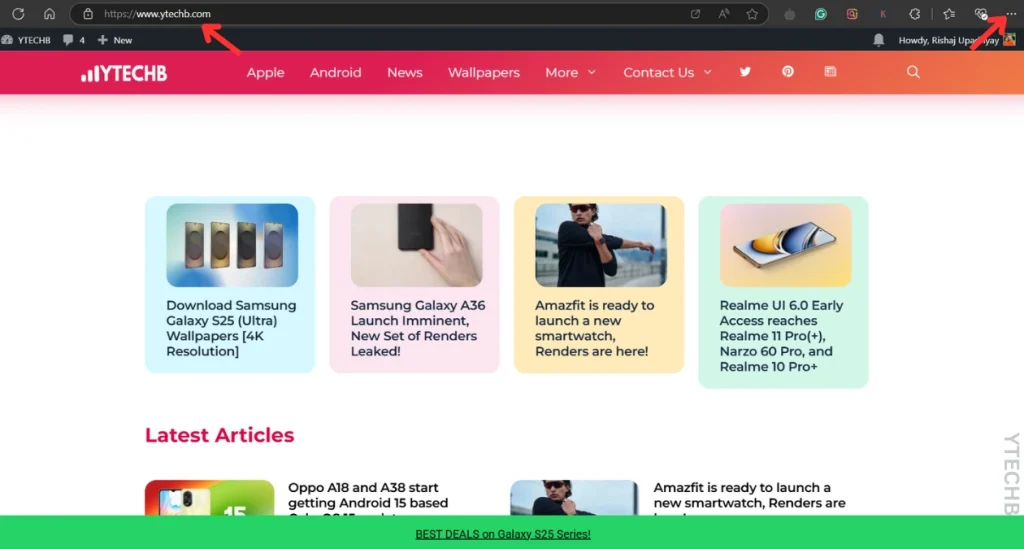Open the Grammarly extension icon
This screenshot has height=549, width=1024.
[x=821, y=14]
